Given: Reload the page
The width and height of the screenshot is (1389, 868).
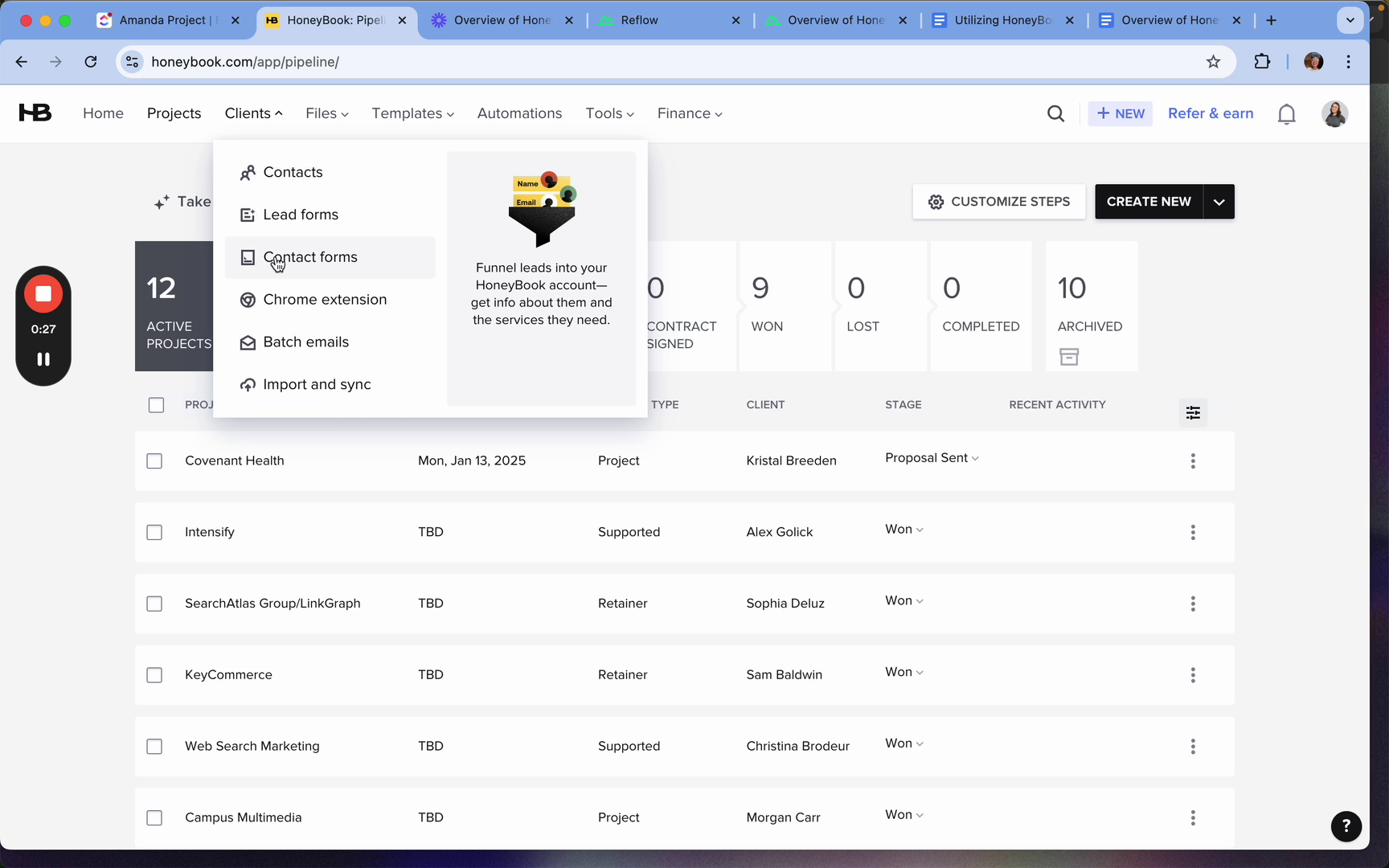Looking at the screenshot, I should [91, 62].
